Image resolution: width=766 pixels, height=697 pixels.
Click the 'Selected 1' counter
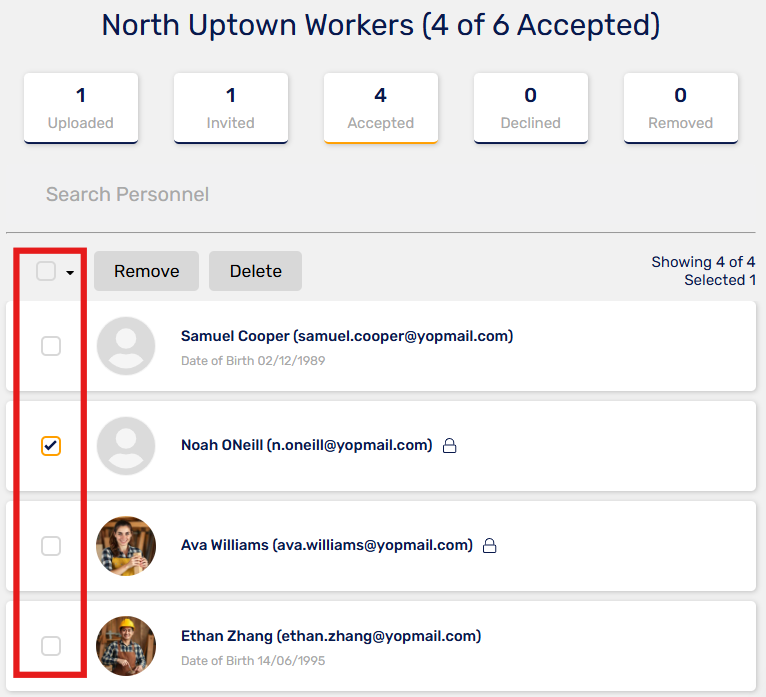[x=720, y=280]
